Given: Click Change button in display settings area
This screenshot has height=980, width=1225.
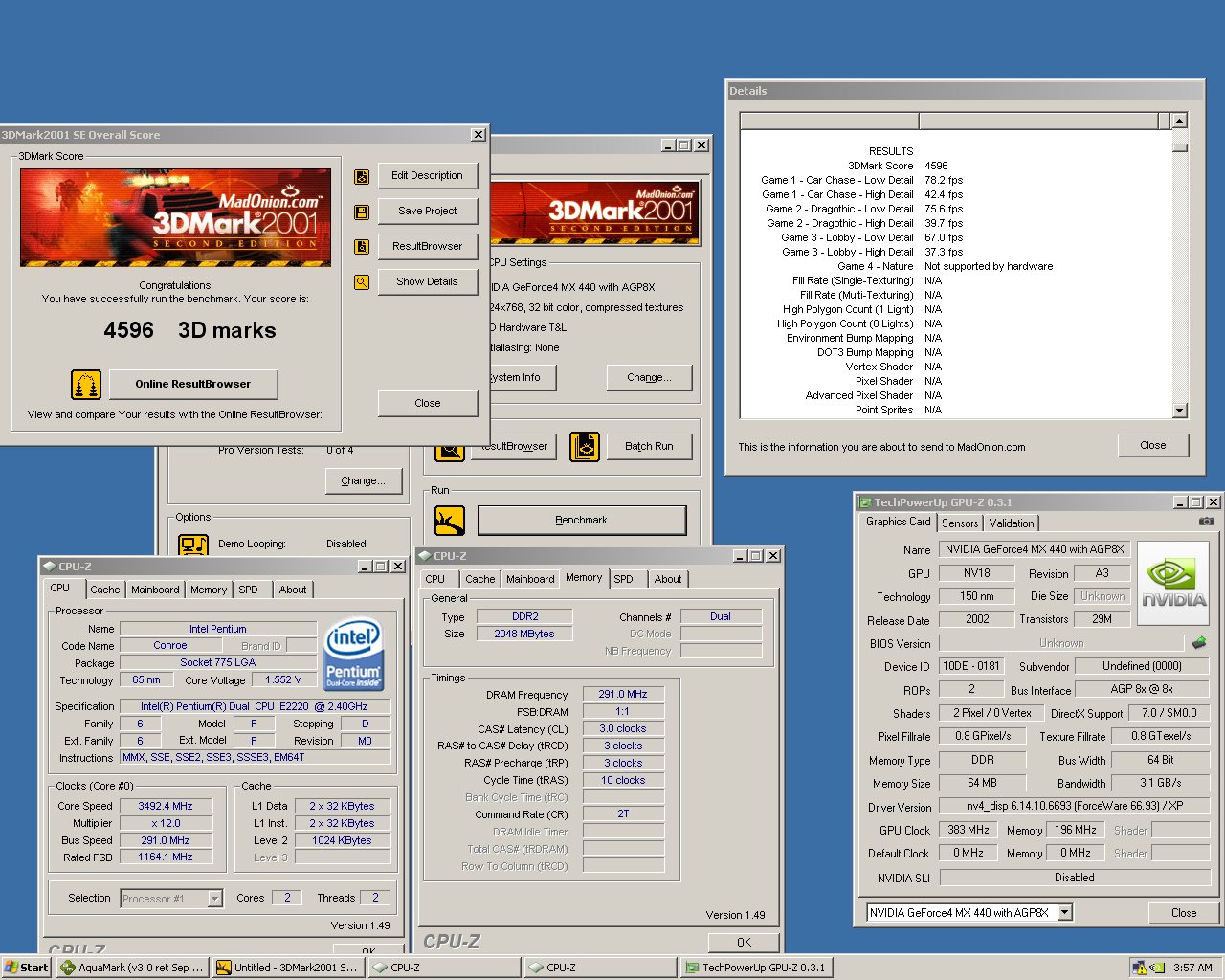Looking at the screenshot, I should coord(649,378).
